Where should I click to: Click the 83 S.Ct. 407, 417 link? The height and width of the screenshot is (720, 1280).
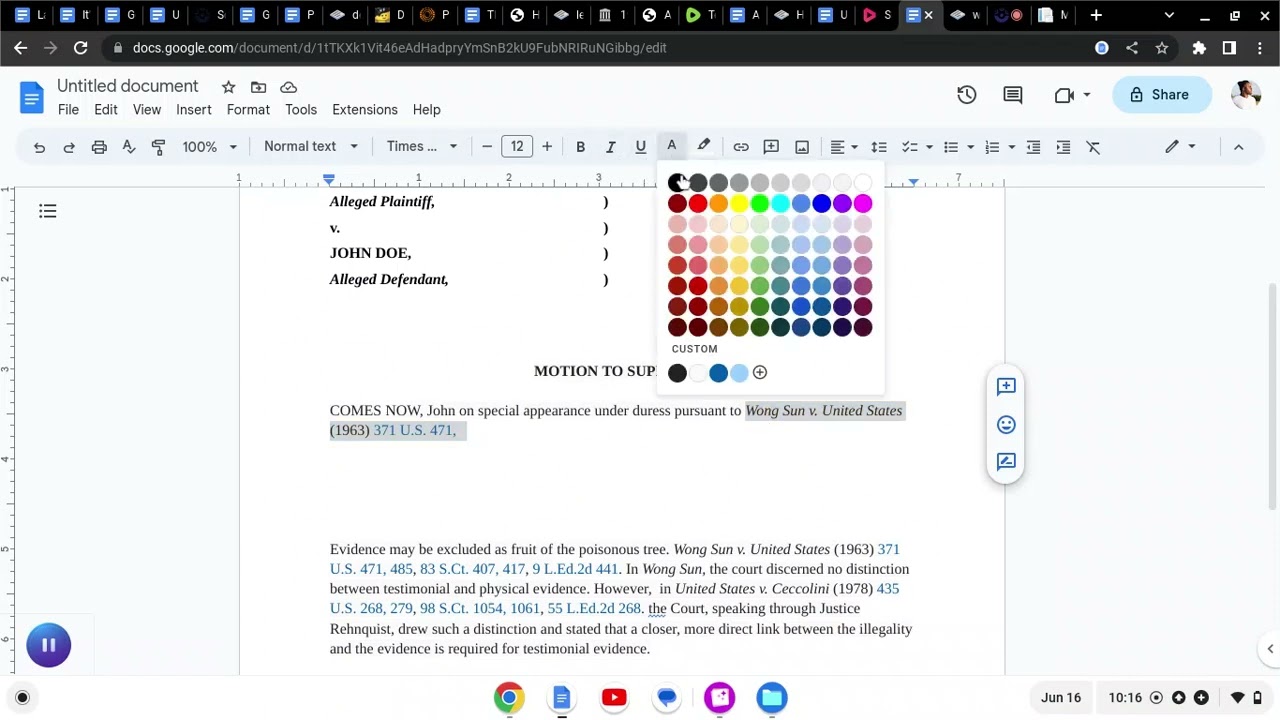pos(473,569)
